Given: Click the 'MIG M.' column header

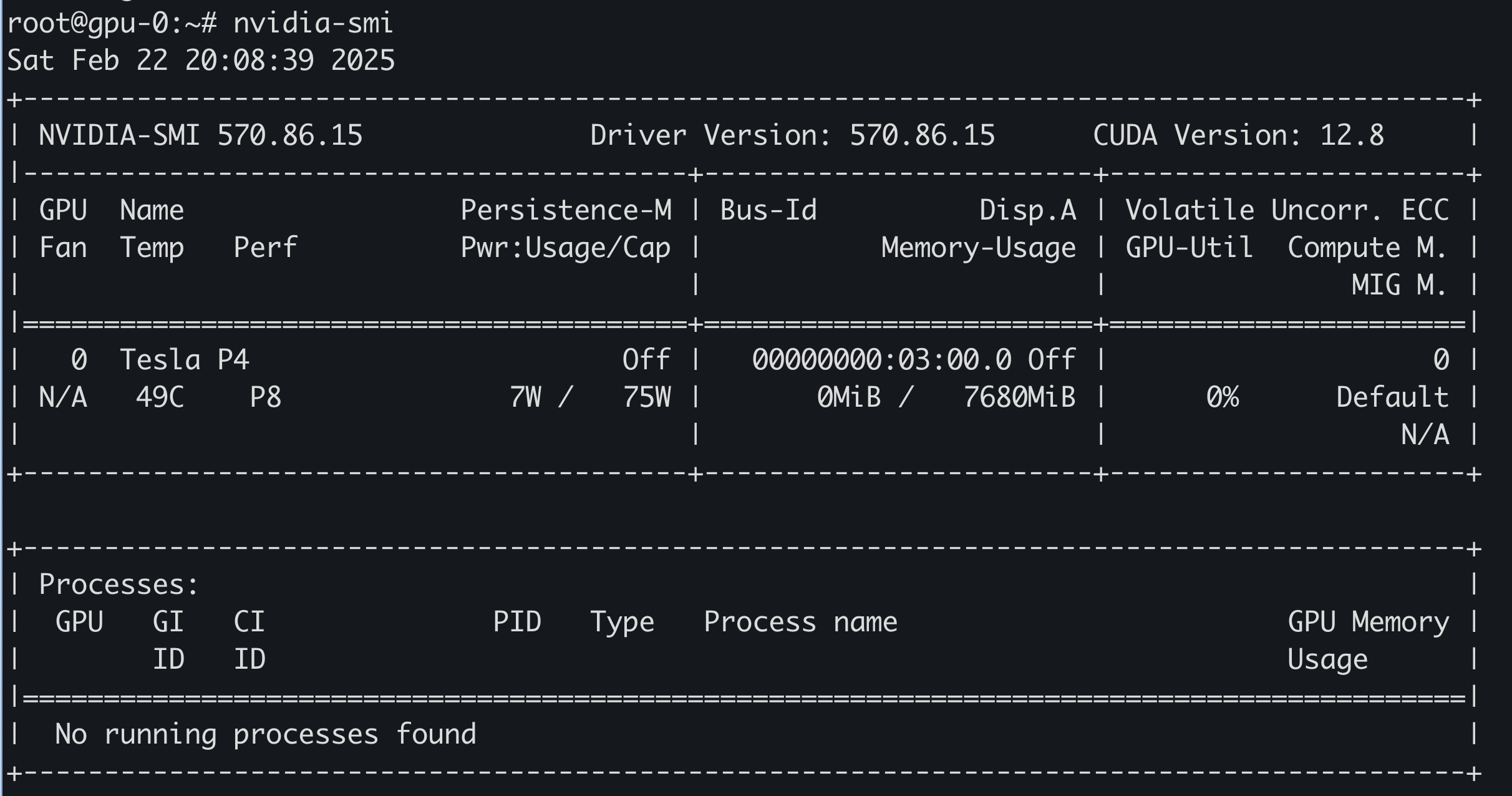Looking at the screenshot, I should (x=1398, y=285).
